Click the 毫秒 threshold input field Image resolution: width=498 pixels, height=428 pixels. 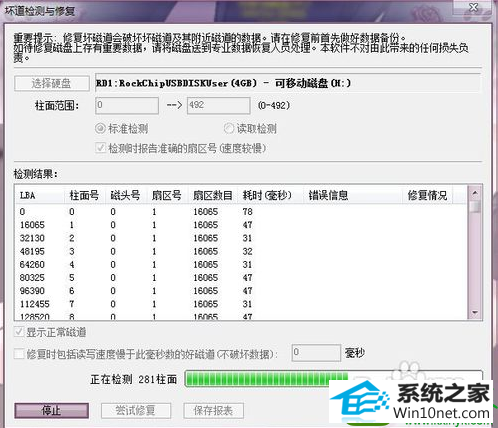tap(316, 353)
